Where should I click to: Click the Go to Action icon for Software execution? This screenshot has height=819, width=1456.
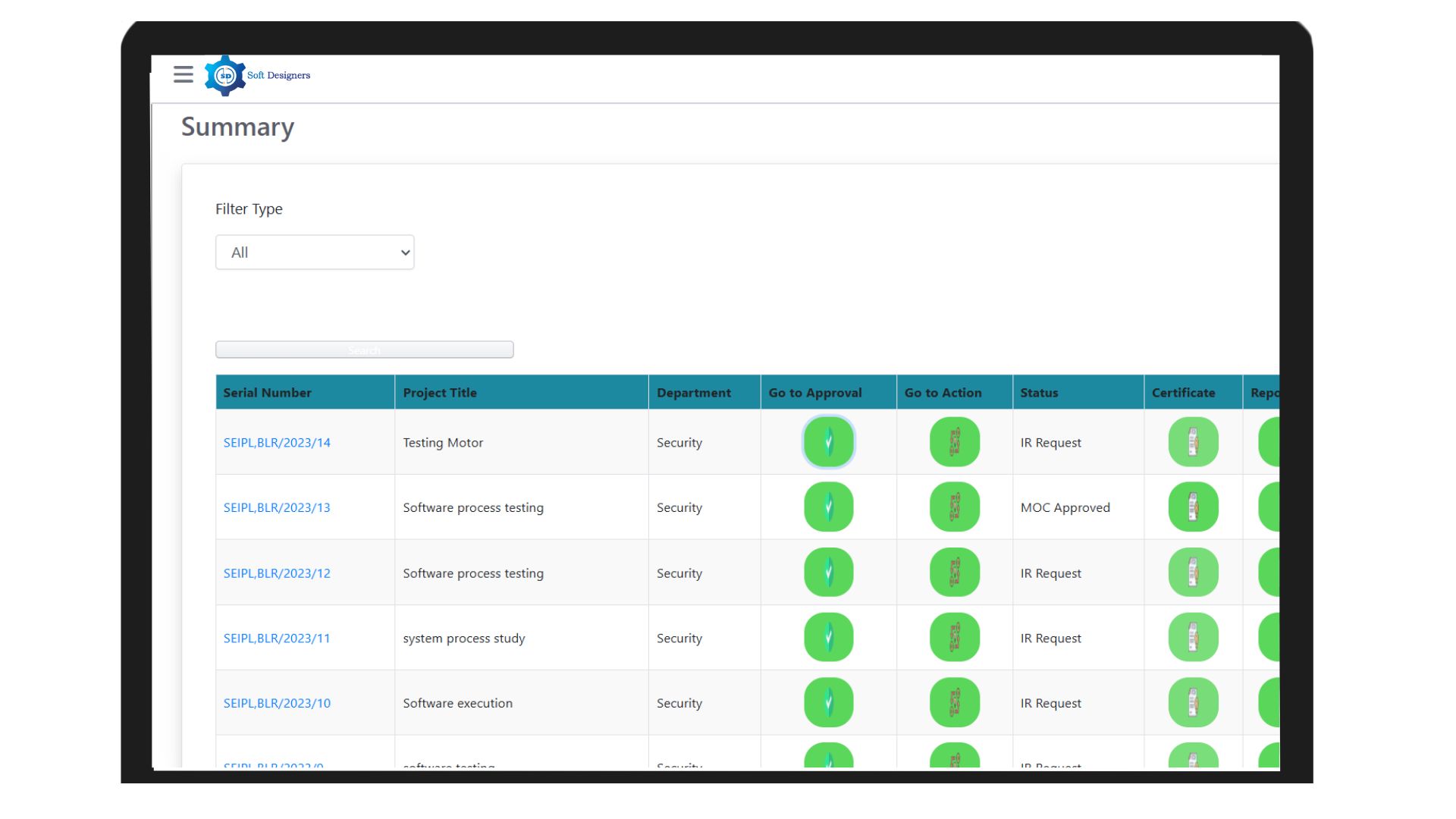(x=955, y=703)
